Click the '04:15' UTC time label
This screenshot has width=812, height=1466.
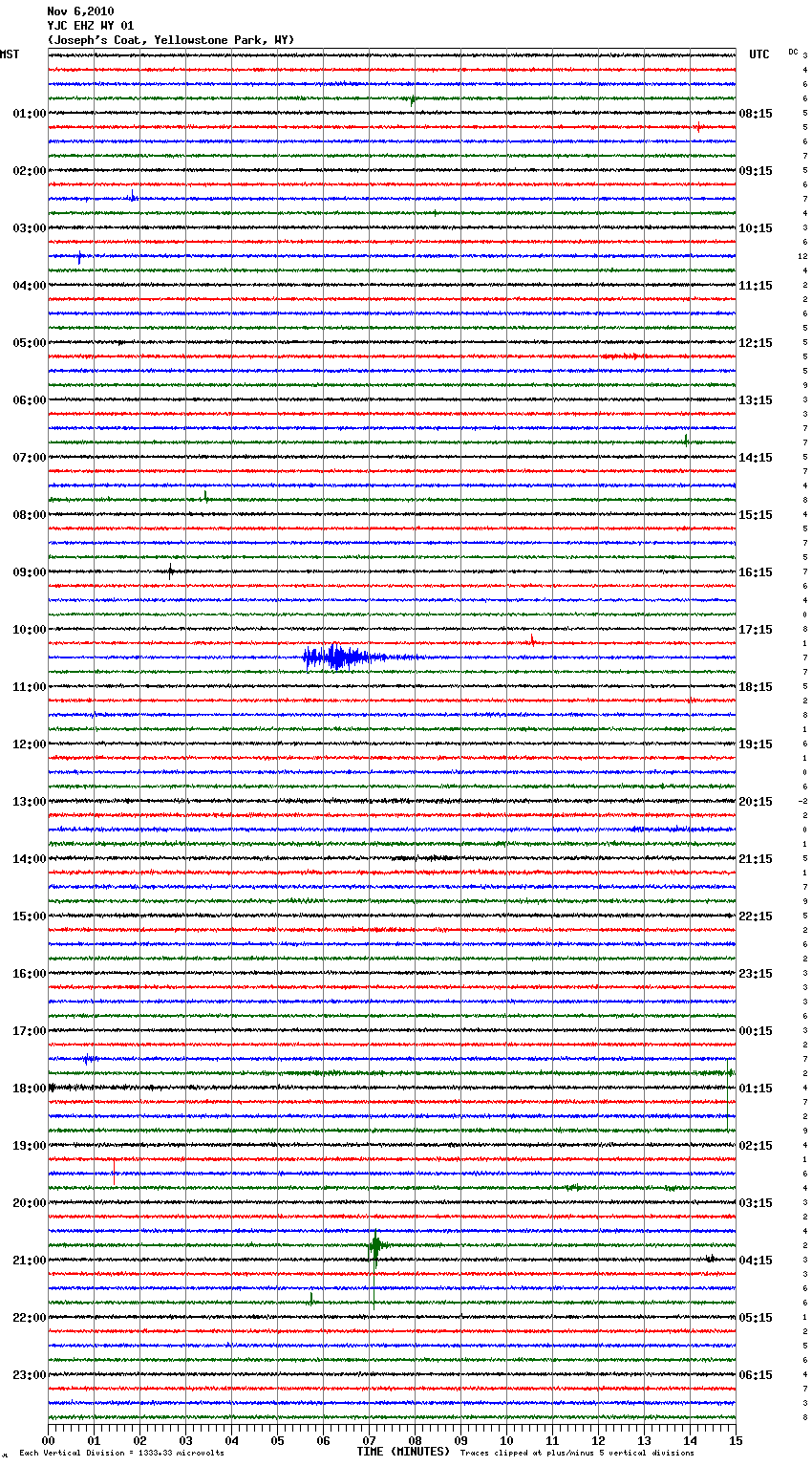[x=756, y=1261]
